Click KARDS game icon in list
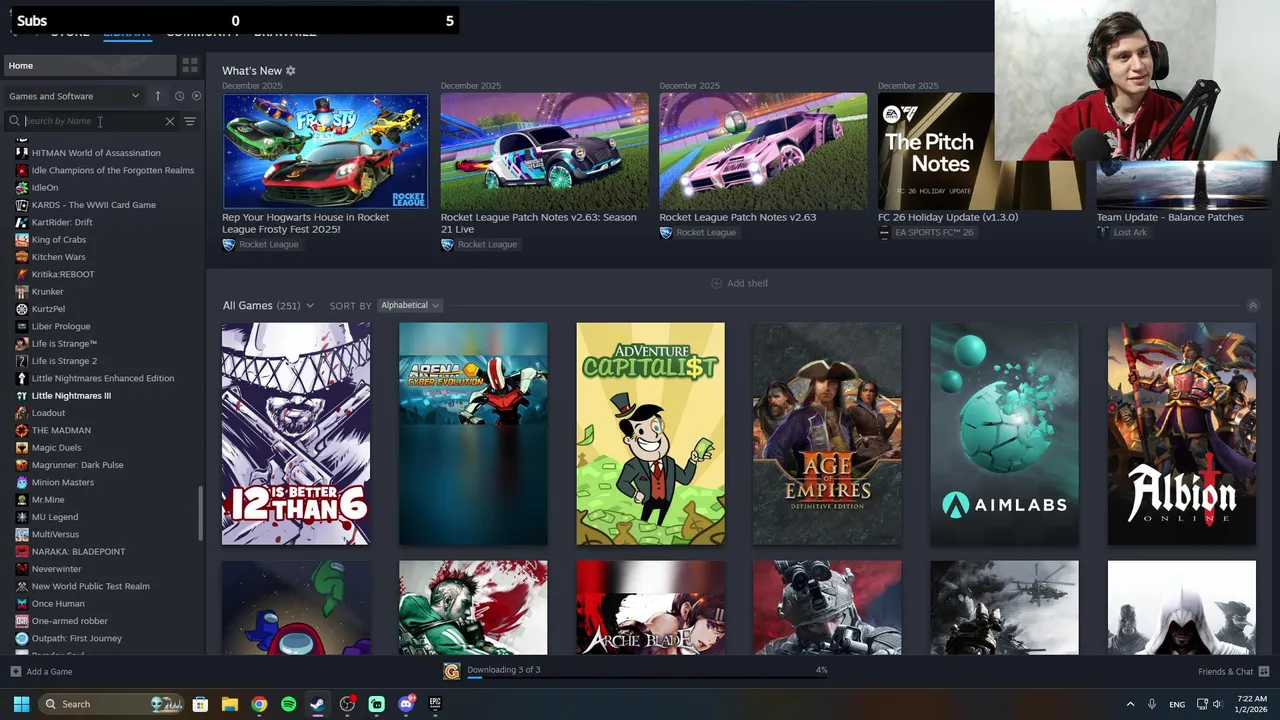Viewport: 1280px width, 720px height. click(22, 205)
